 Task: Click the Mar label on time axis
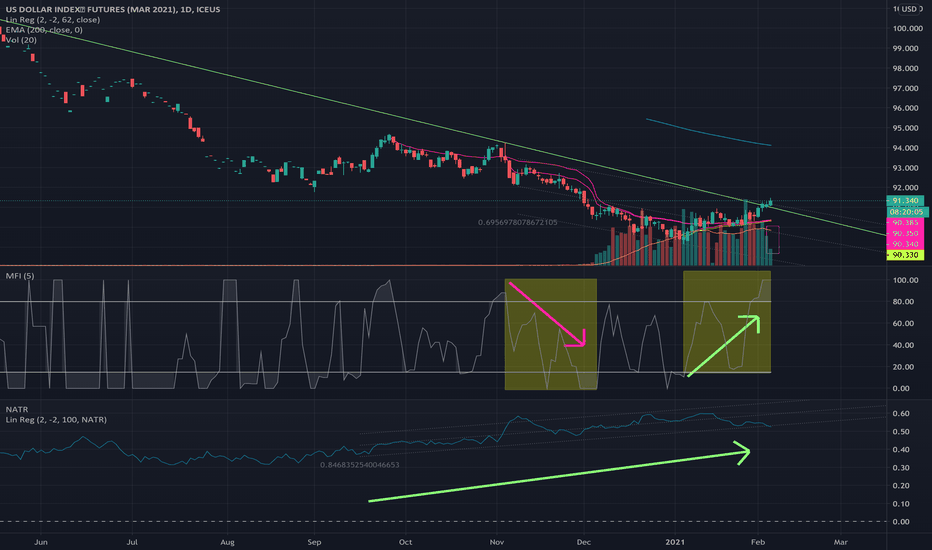[x=840, y=542]
